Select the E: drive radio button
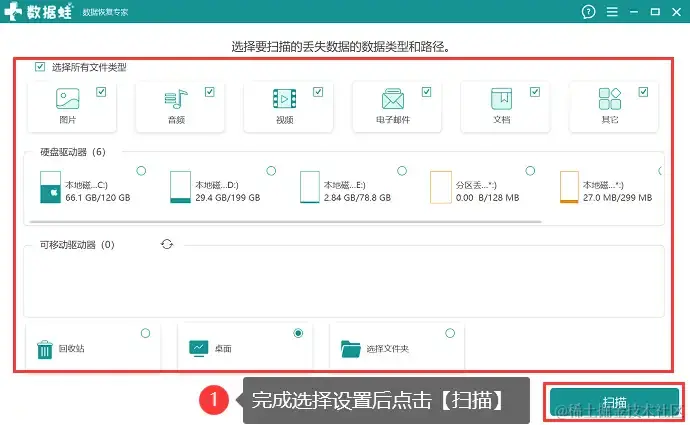Image resolution: width=690 pixels, height=425 pixels. [402, 171]
